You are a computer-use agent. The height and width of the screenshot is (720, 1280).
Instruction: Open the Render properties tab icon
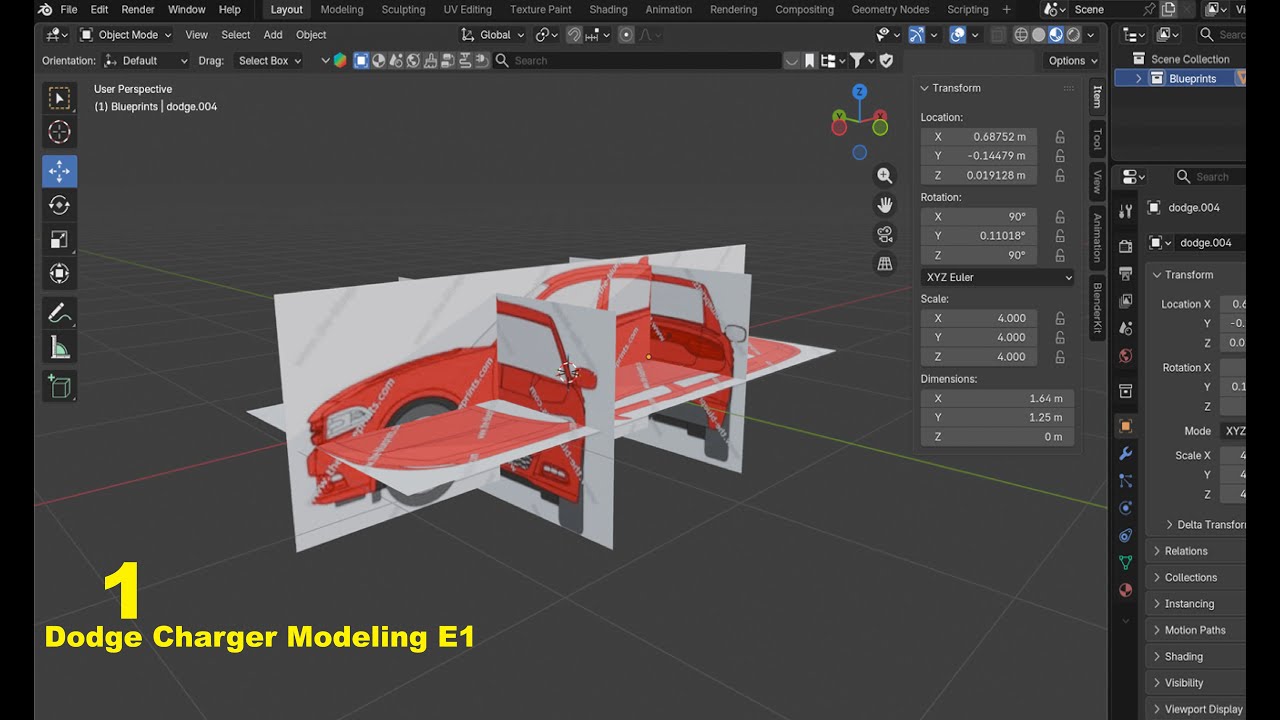click(1126, 246)
